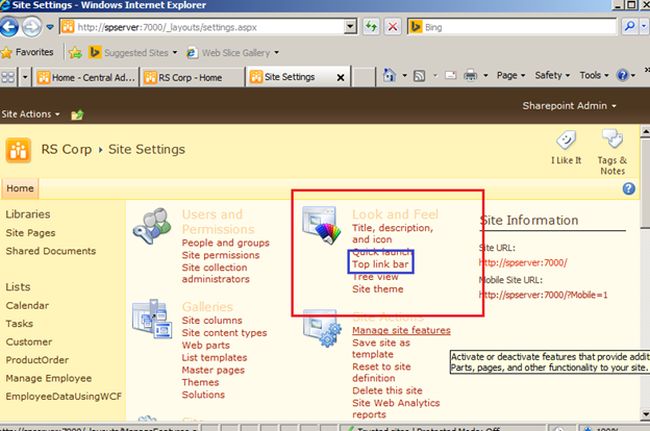The height and width of the screenshot is (431, 650).
Task: Click the Print icon
Action: (470, 75)
